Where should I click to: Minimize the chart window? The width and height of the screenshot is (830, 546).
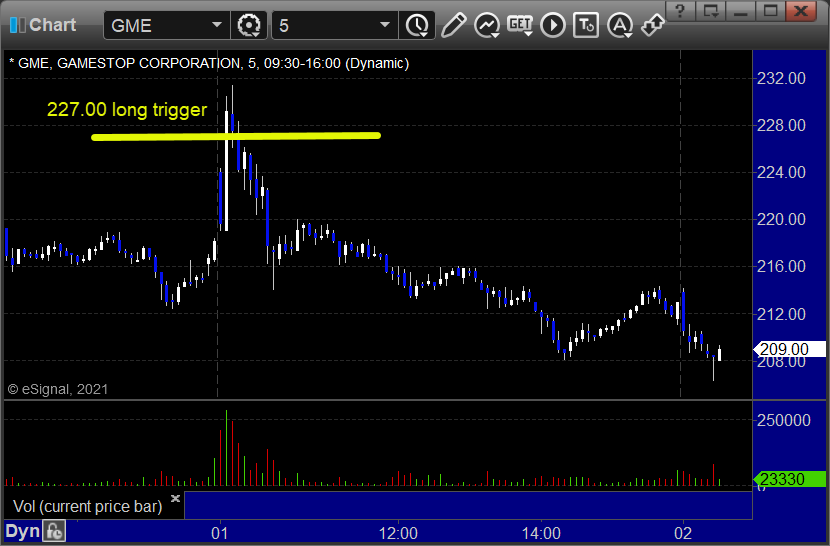741,11
